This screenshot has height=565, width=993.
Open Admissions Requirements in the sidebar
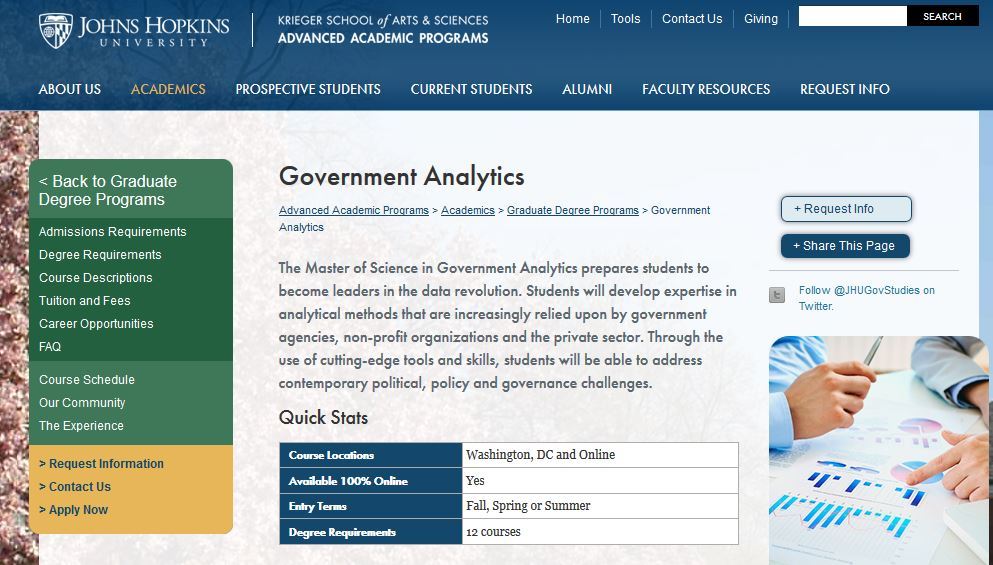click(113, 232)
